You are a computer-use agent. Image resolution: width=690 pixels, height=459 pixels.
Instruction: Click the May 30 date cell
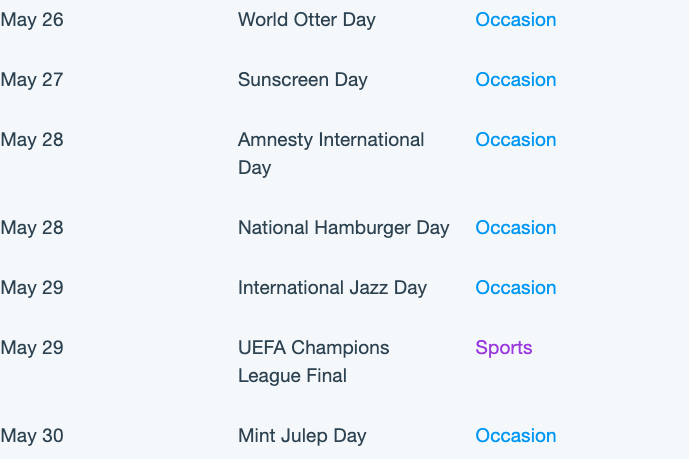click(x=32, y=436)
